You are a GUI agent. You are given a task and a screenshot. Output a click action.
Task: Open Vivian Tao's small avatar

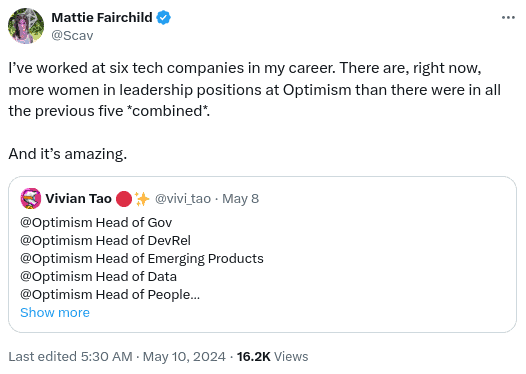point(31,199)
